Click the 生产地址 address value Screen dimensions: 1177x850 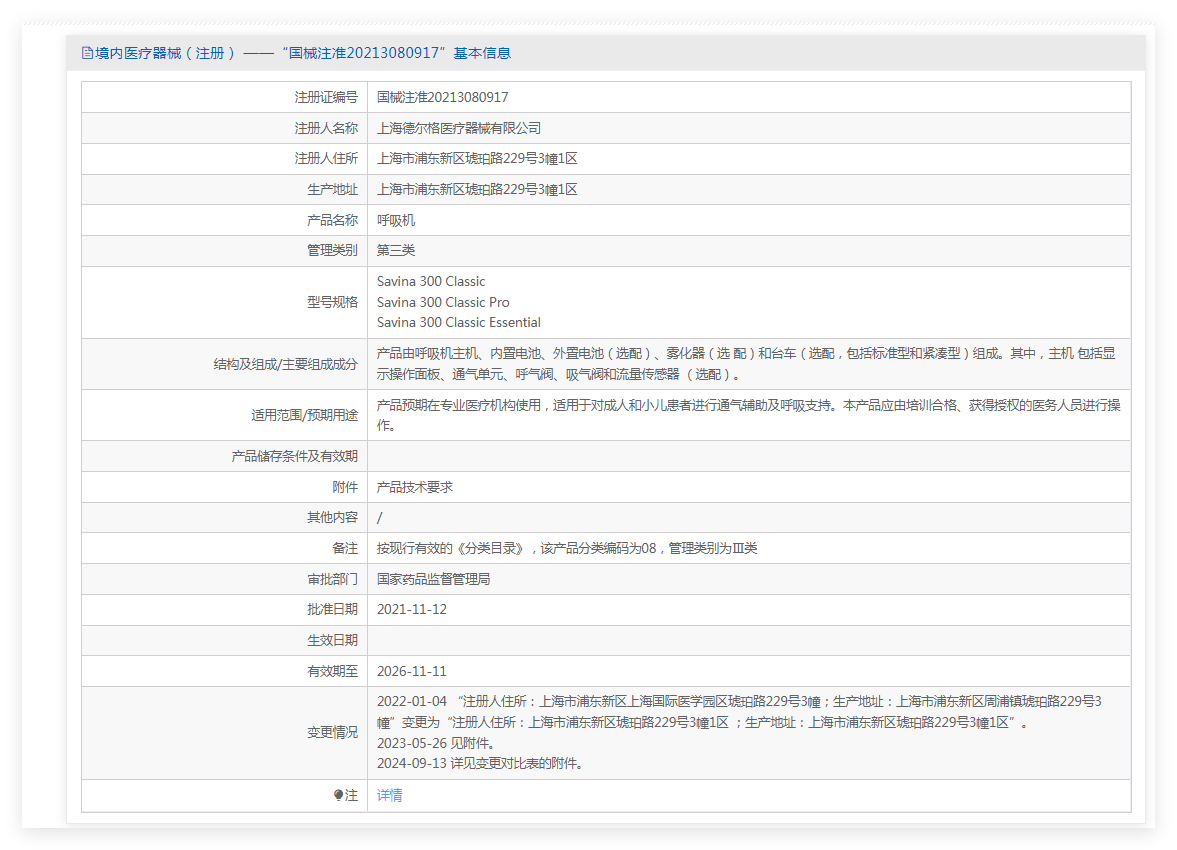click(477, 190)
